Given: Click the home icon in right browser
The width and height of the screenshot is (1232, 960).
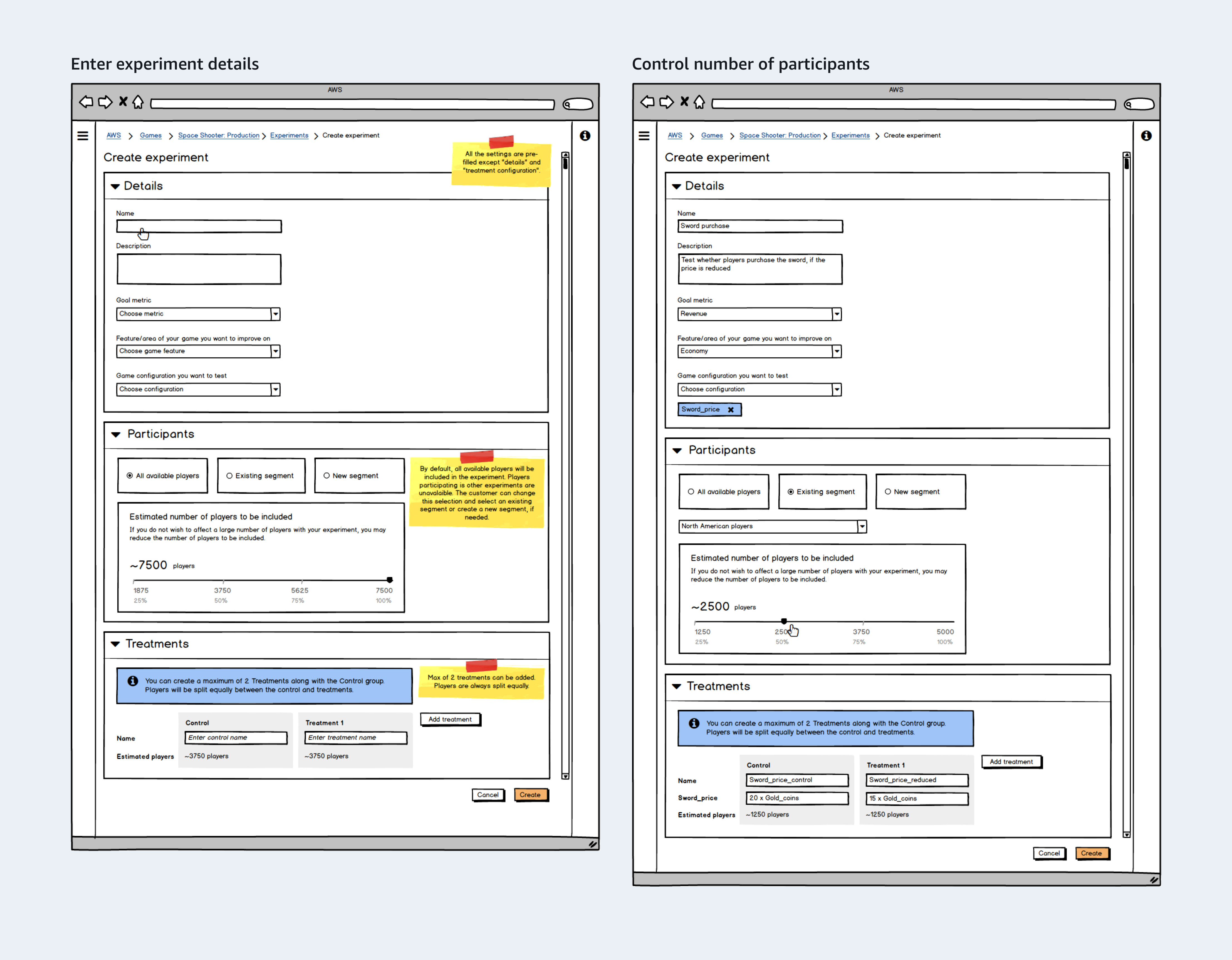Looking at the screenshot, I should coord(699,102).
